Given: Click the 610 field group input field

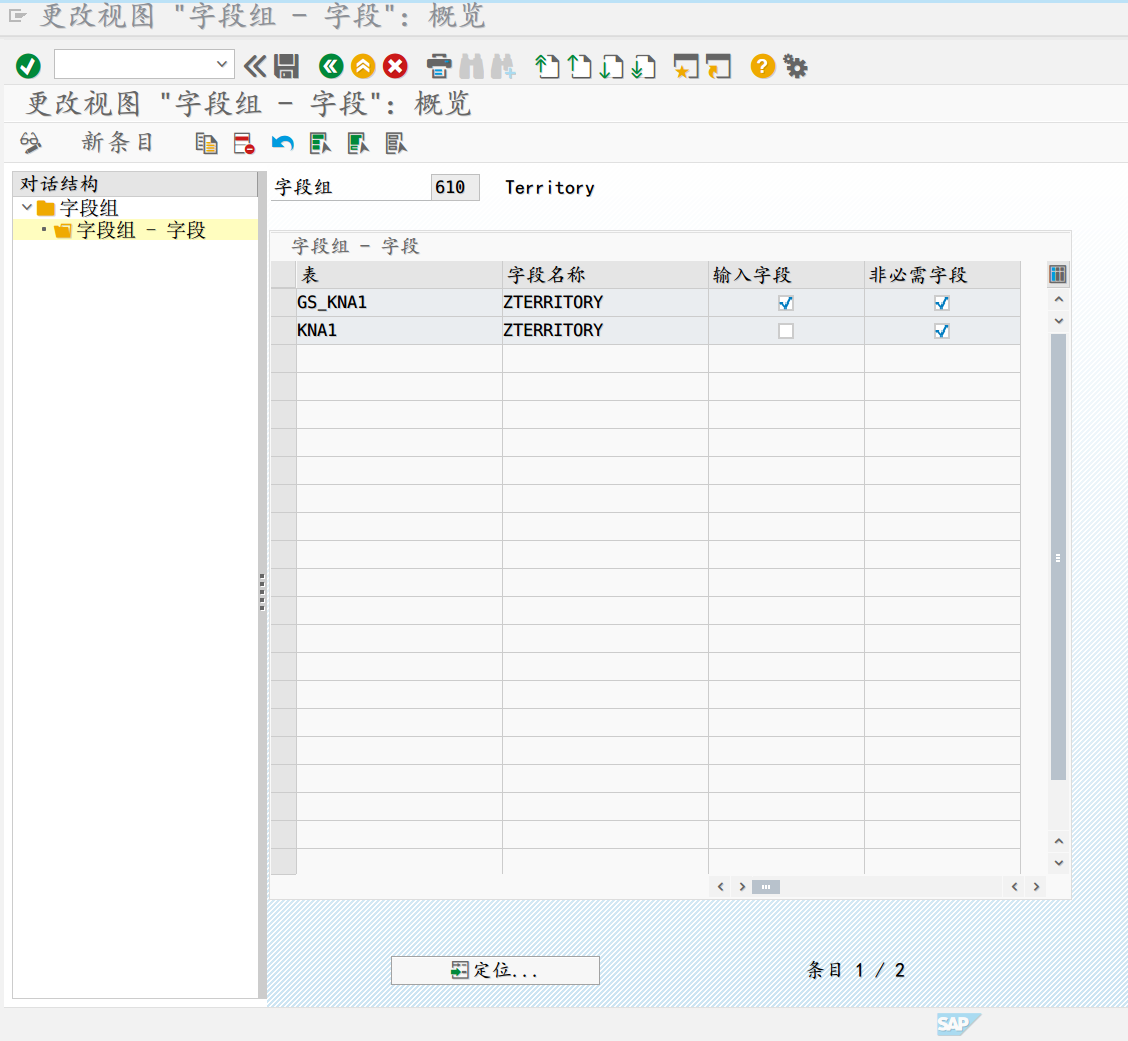Looking at the screenshot, I should pos(454,188).
